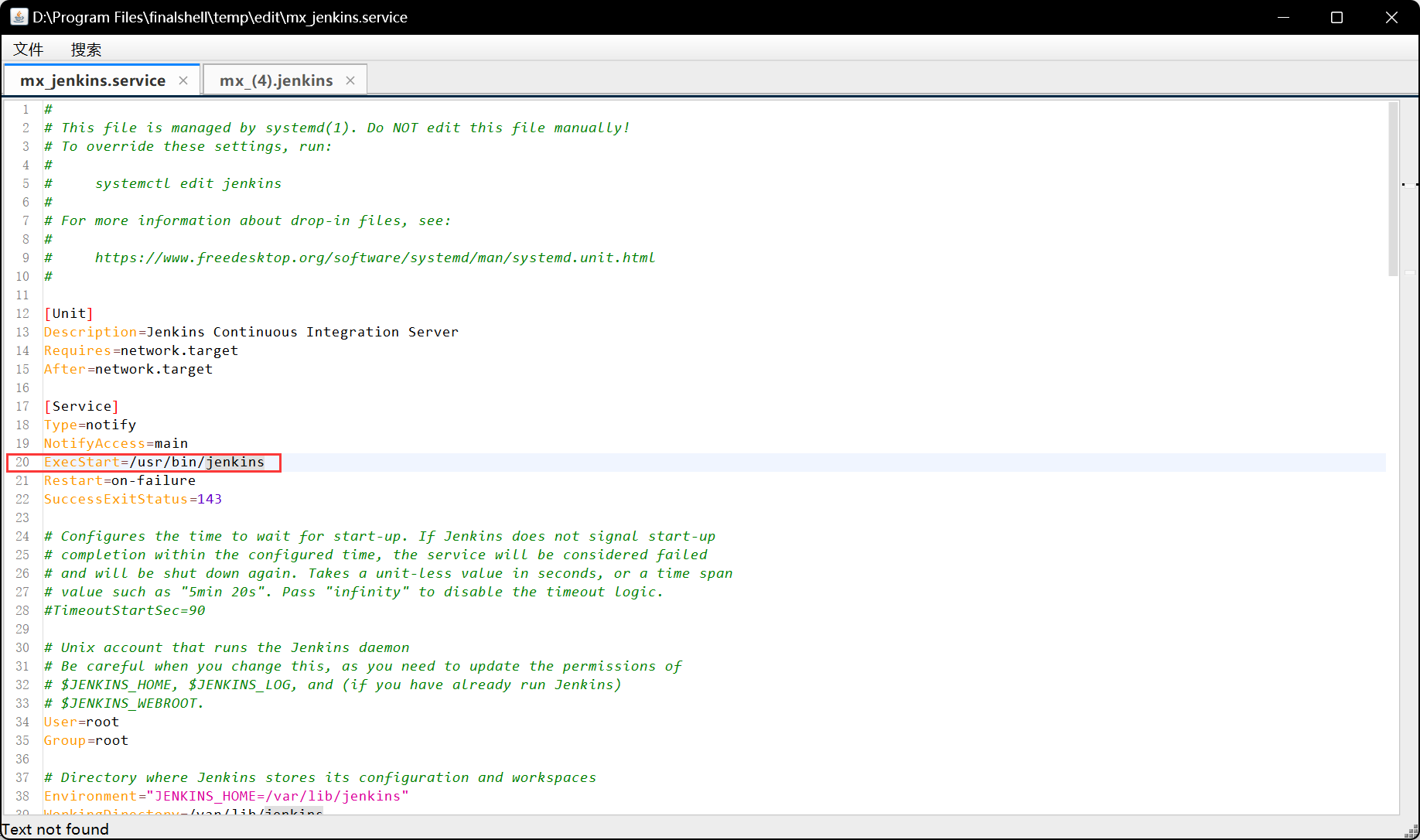Close the mx_(4).jenkins tab
Screen dimensions: 1420x840
[x=350, y=80]
